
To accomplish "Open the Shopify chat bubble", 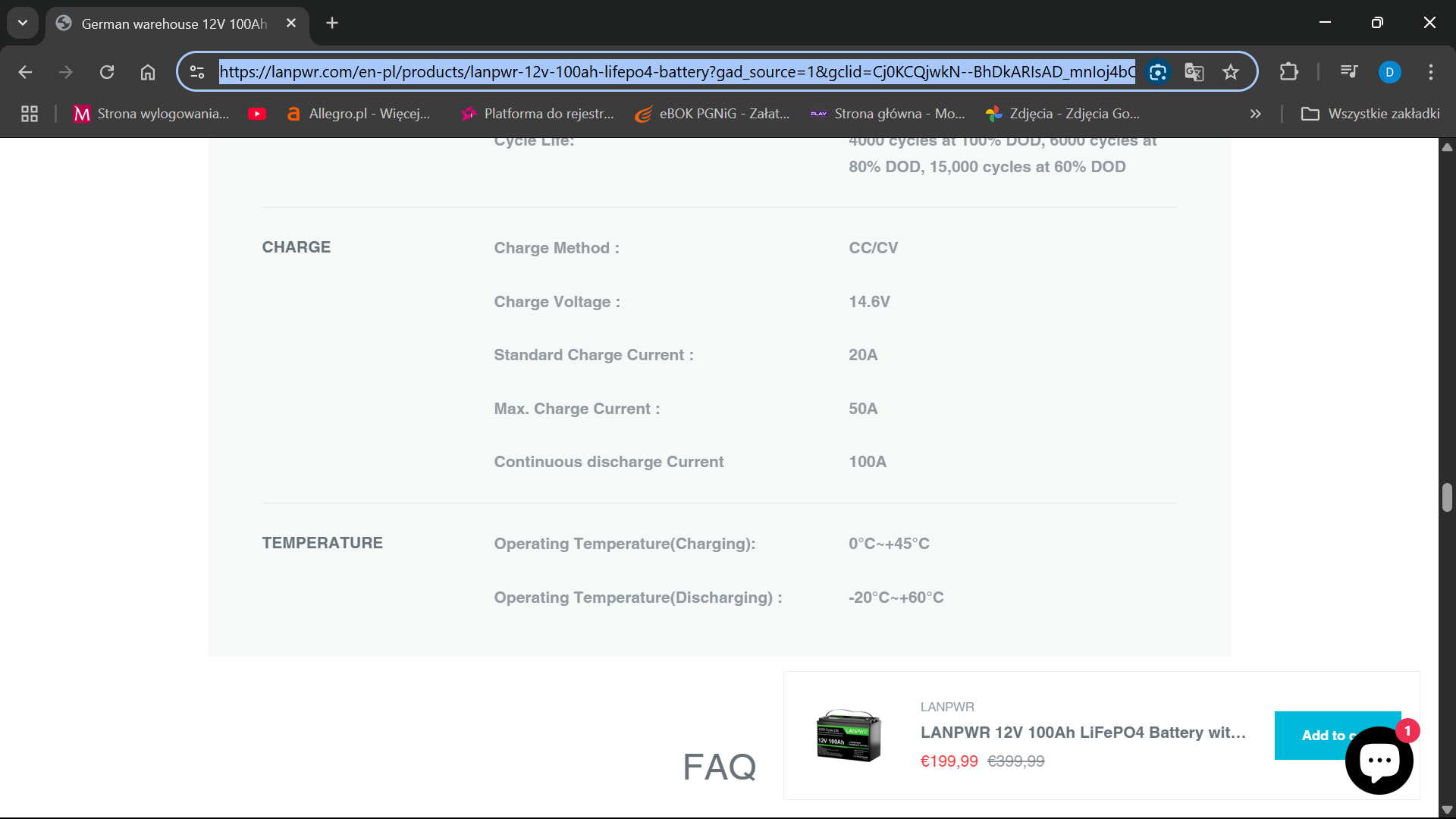I will pyautogui.click(x=1379, y=761).
